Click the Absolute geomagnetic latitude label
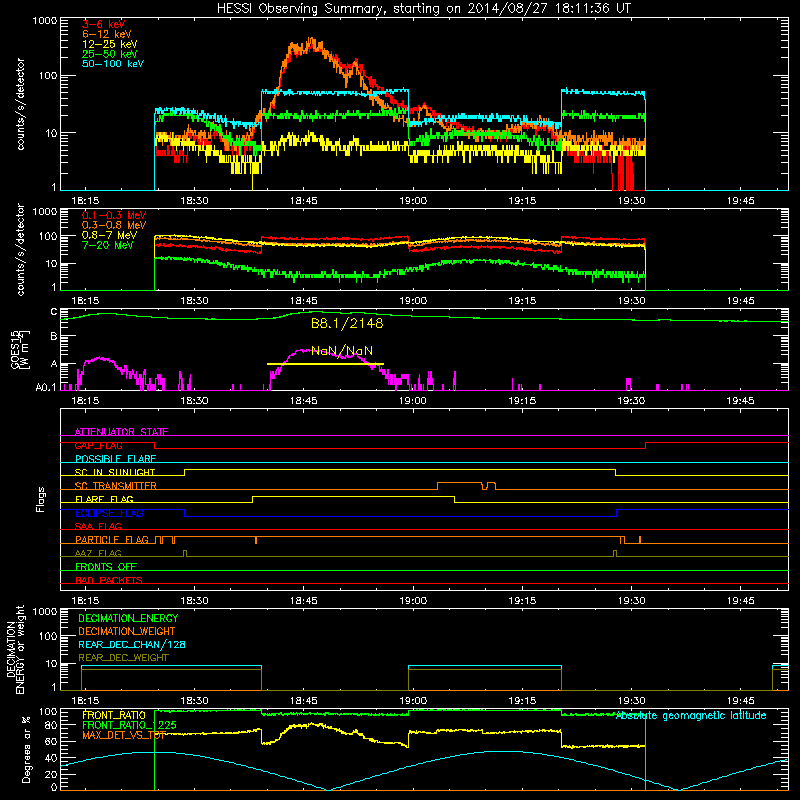Image resolution: width=800 pixels, height=800 pixels. tap(691, 716)
